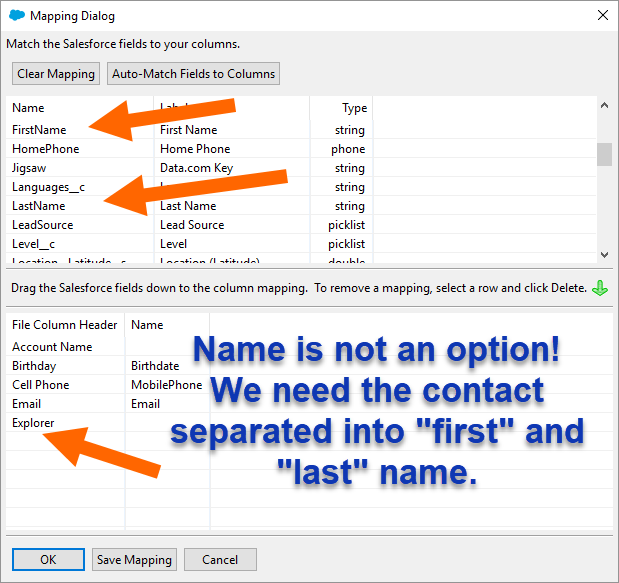Click File Column Header column heading
Image resolution: width=619 pixels, height=583 pixels.
64,324
